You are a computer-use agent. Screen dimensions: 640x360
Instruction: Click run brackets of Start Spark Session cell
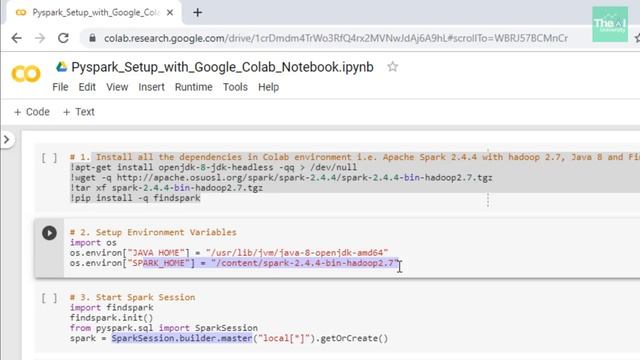point(49,298)
